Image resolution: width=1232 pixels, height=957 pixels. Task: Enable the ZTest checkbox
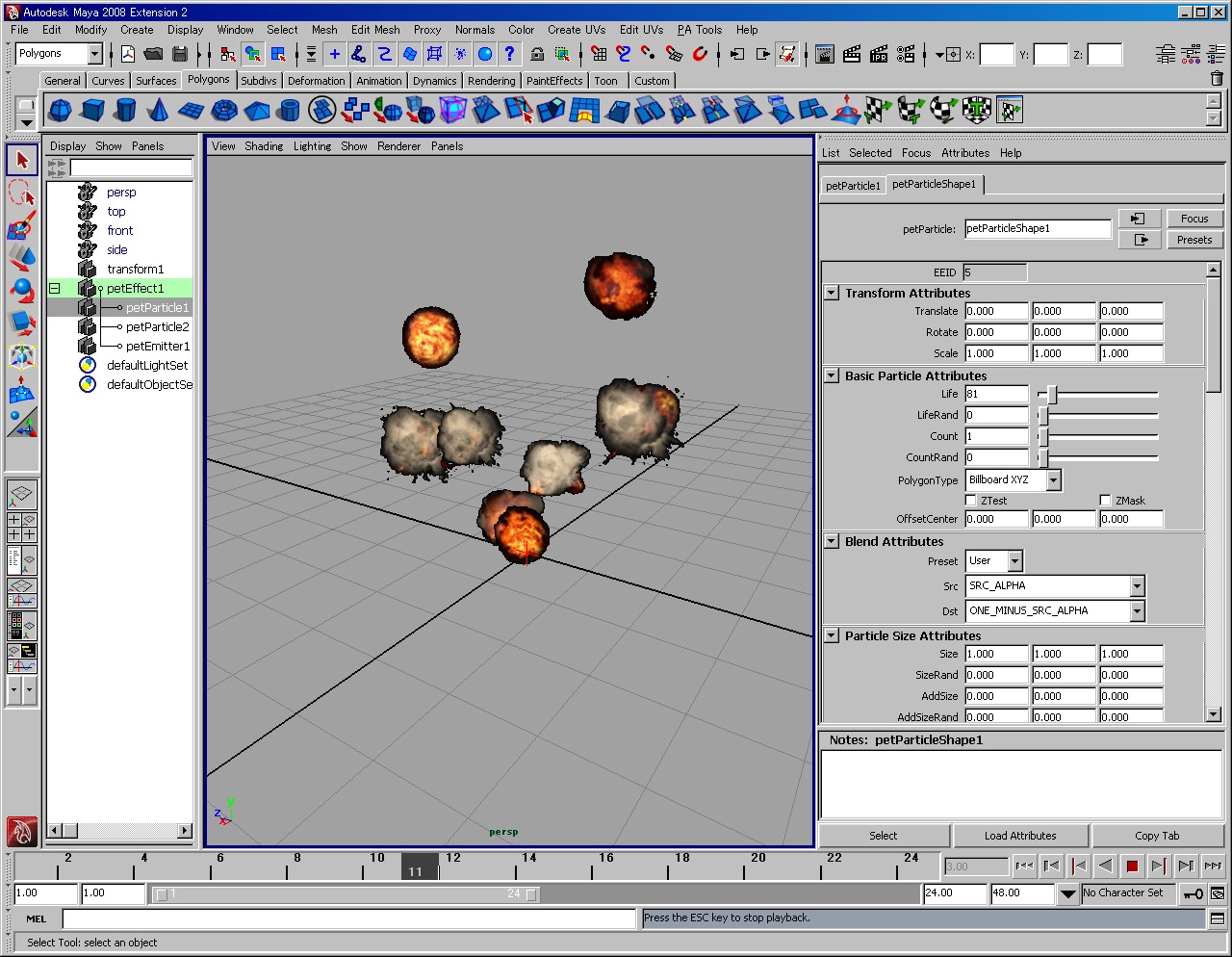[970, 500]
